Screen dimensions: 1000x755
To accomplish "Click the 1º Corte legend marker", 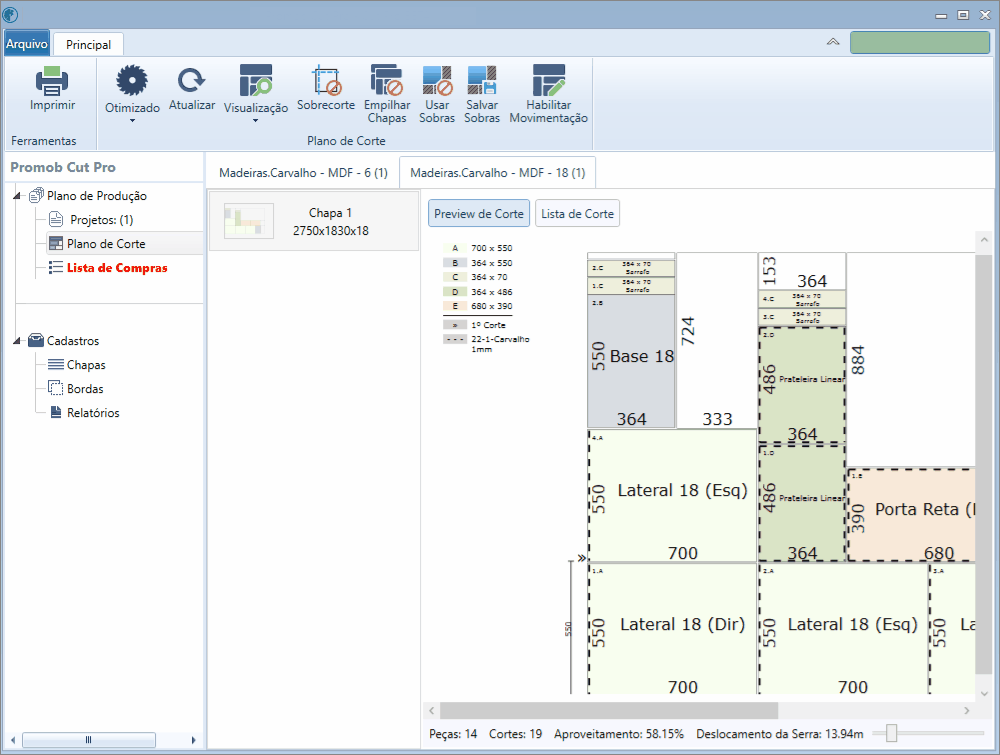I will 455,325.
